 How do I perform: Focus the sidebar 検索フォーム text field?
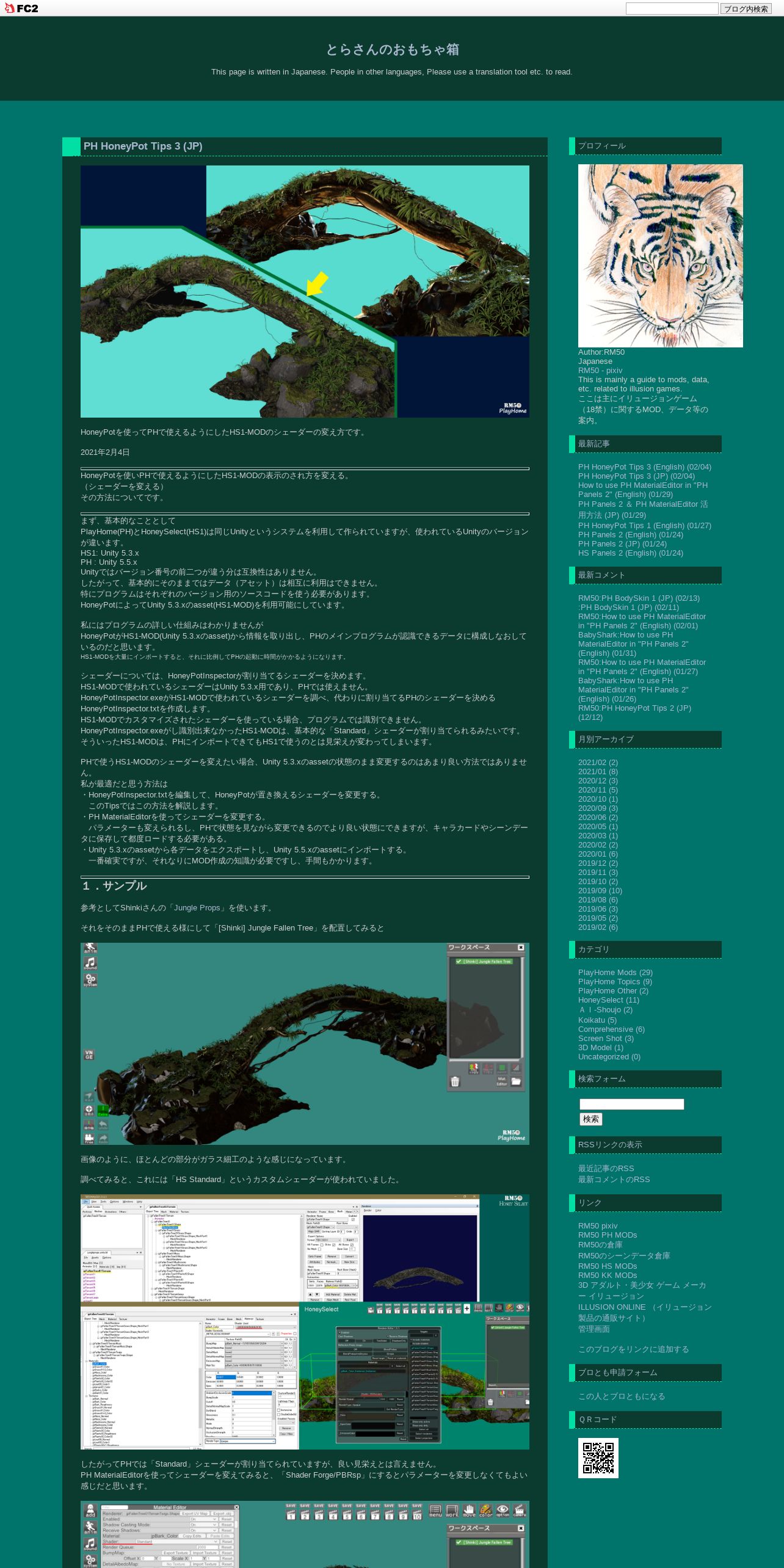click(x=631, y=1104)
